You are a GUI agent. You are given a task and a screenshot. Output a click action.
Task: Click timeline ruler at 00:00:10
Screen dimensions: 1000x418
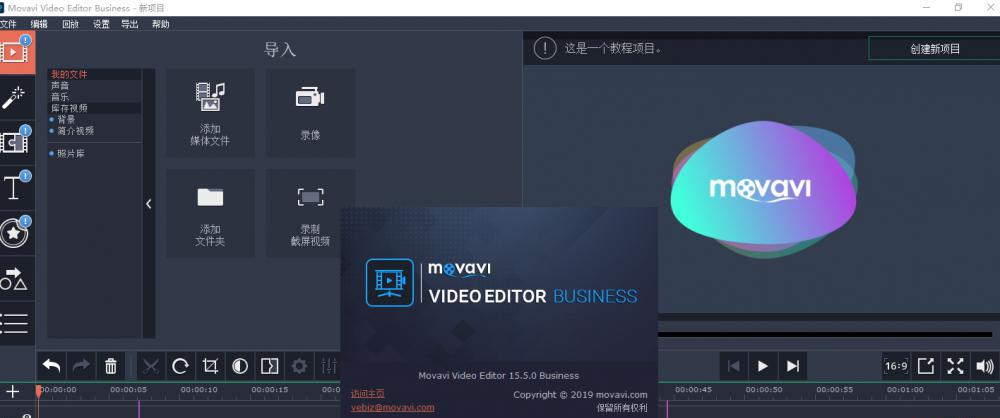pyautogui.click(x=199, y=389)
